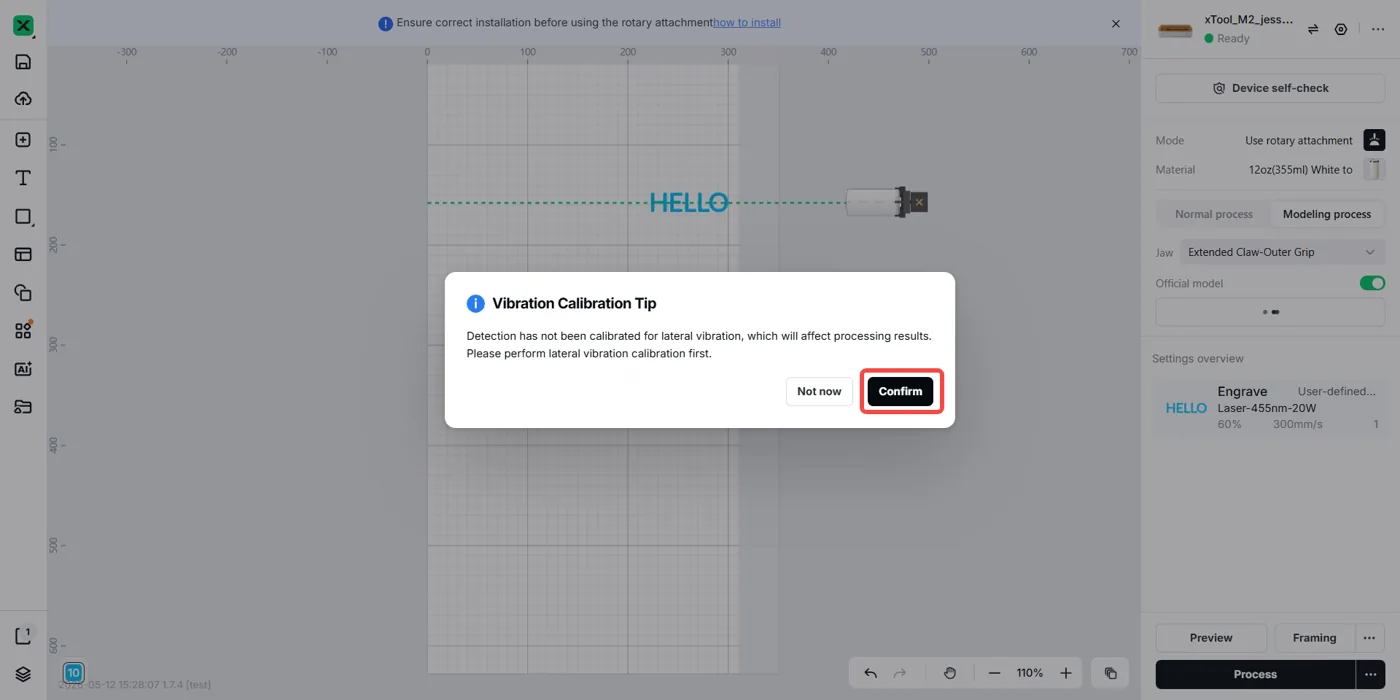Open the Layers panel icon
Screen dimensions: 1400x700
pyautogui.click(x=23, y=674)
